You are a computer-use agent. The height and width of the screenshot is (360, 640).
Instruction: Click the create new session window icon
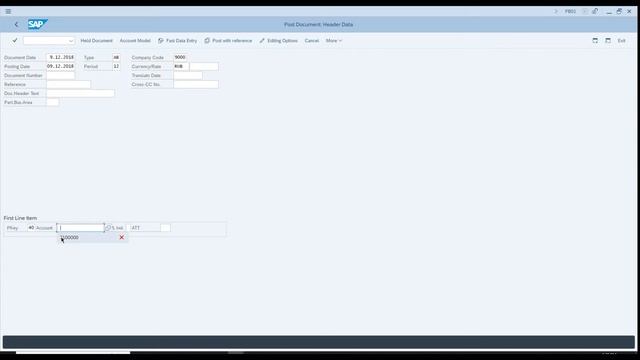(x=595, y=40)
